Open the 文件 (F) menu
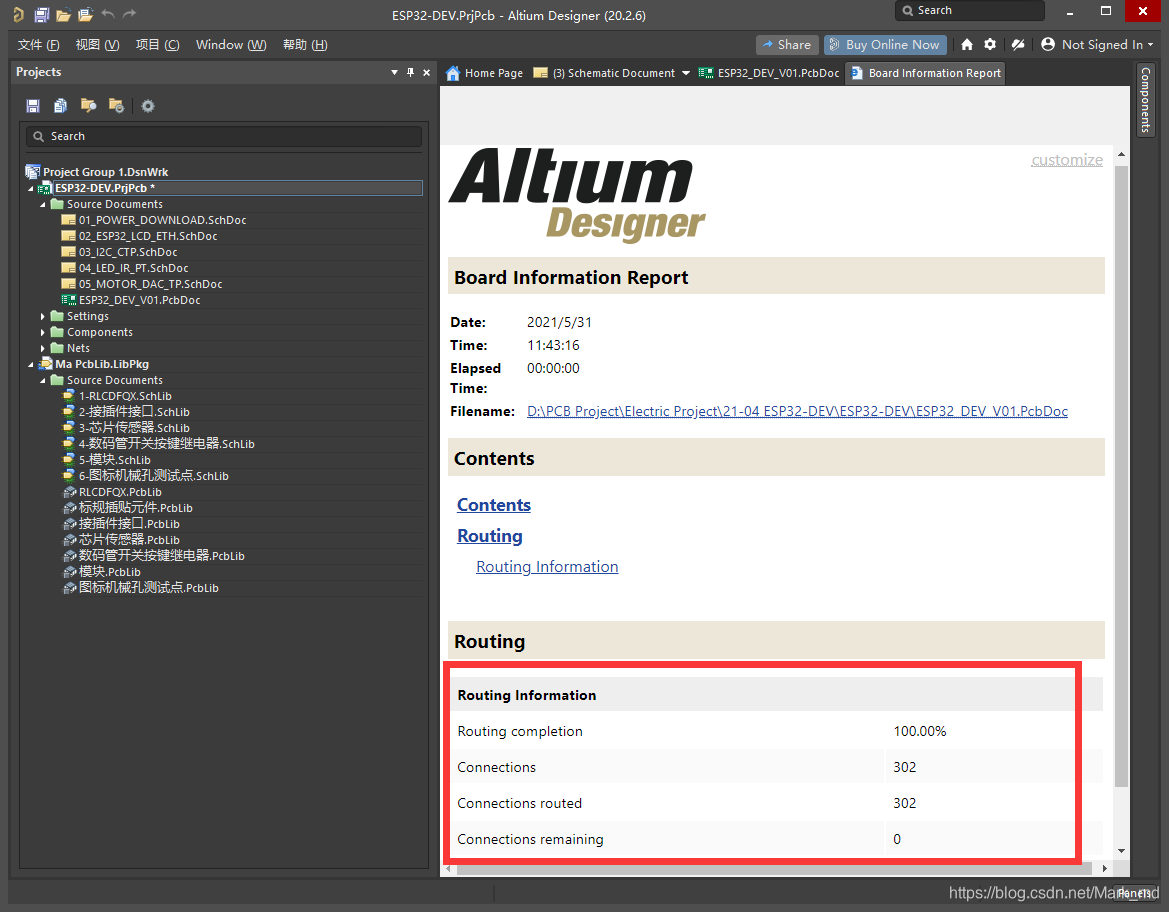Screen dimensions: 1169x912 point(38,45)
